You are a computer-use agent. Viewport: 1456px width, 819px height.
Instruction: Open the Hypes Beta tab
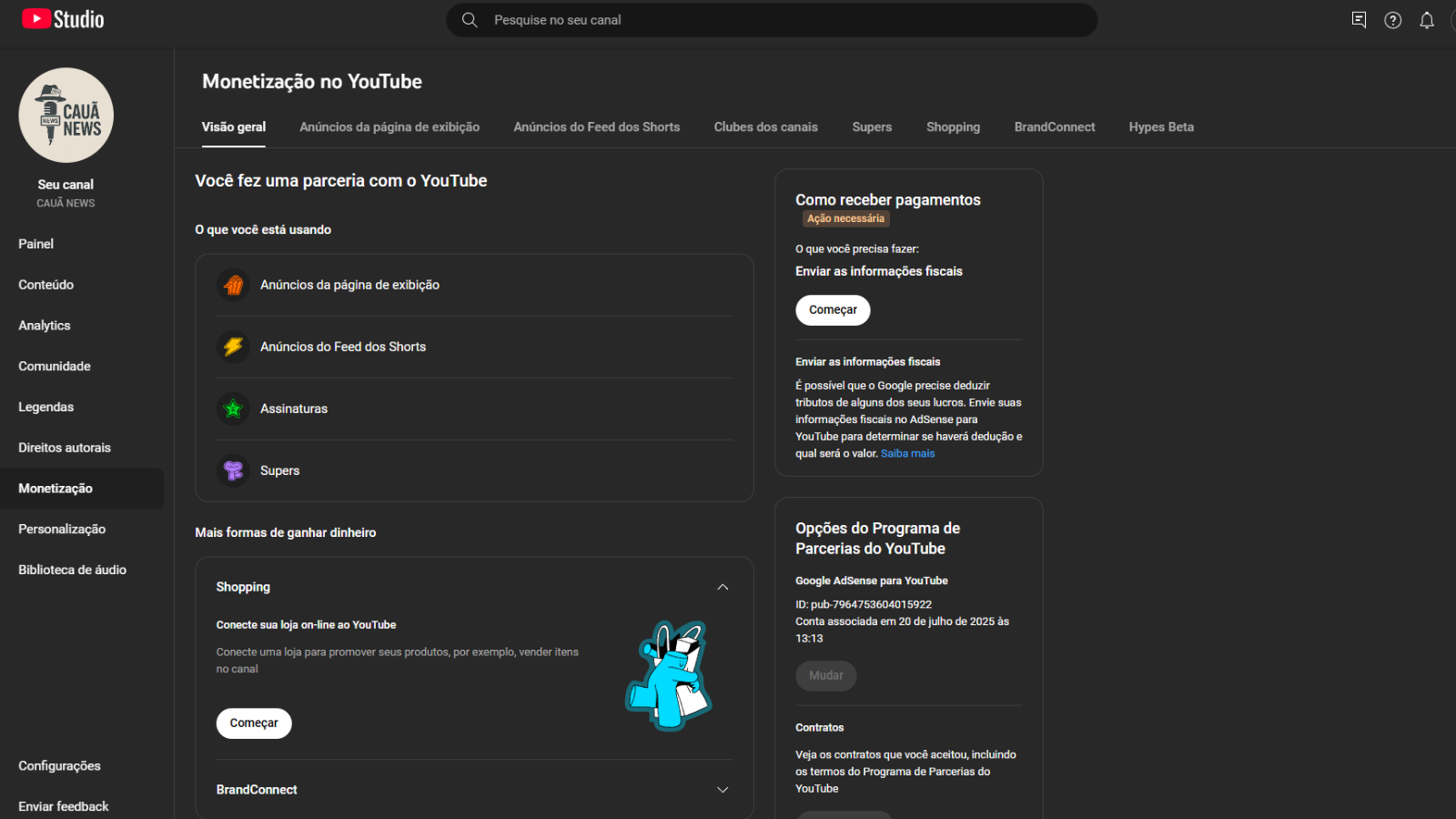click(1161, 127)
